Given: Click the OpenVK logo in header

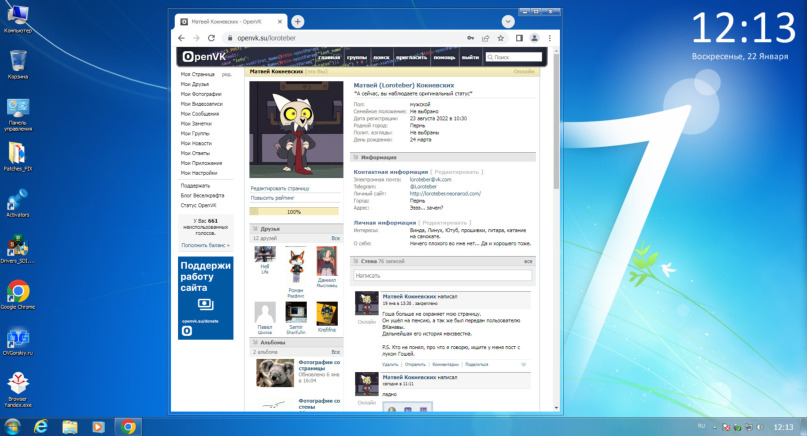Looking at the screenshot, I should (200, 57).
